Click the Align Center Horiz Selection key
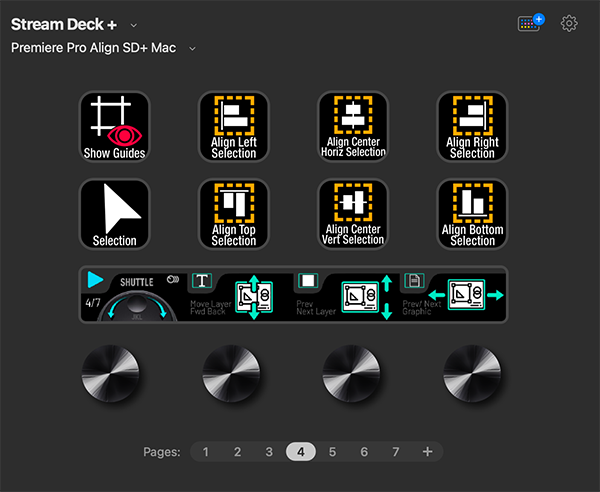This screenshot has height=492, width=600. [x=353, y=127]
